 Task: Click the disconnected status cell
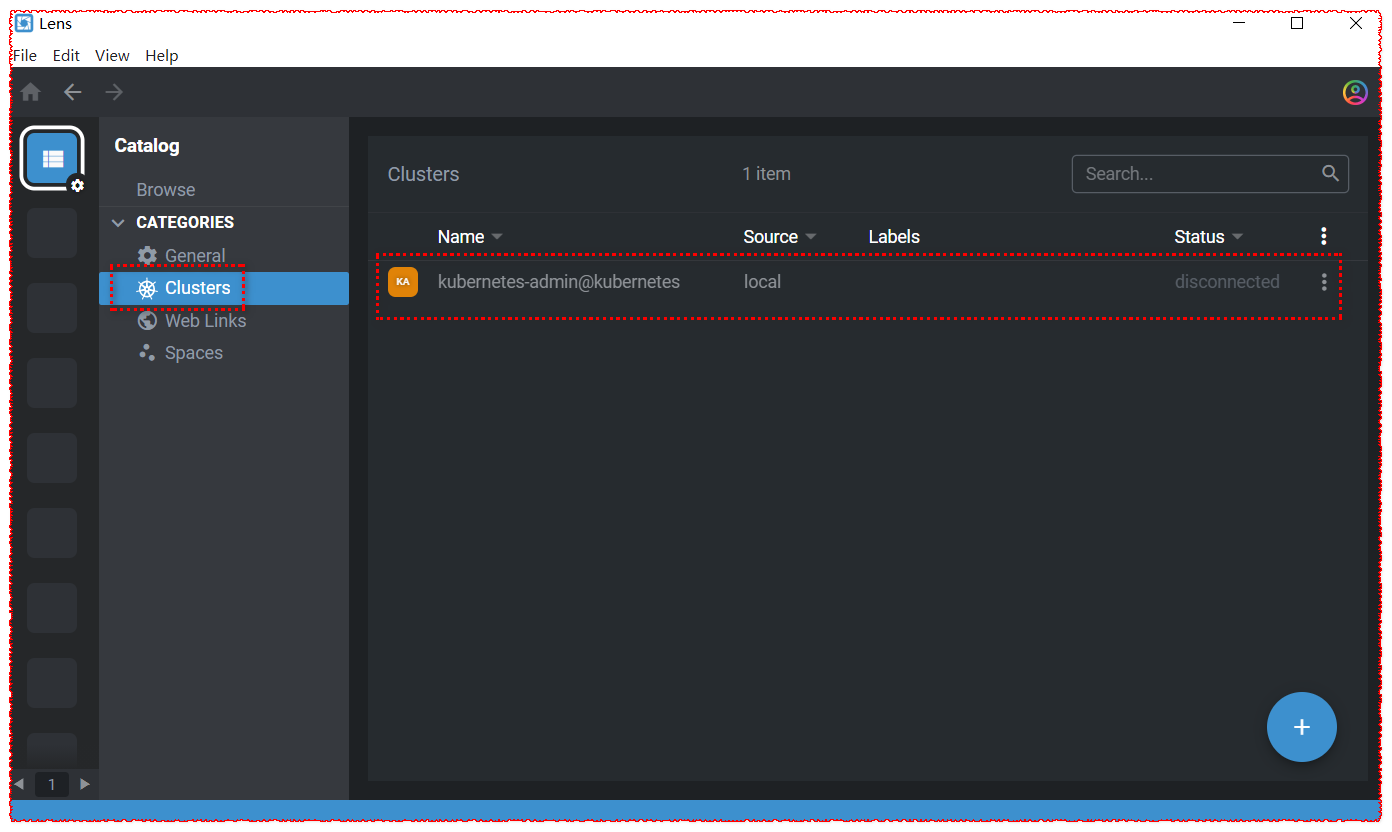[1227, 282]
